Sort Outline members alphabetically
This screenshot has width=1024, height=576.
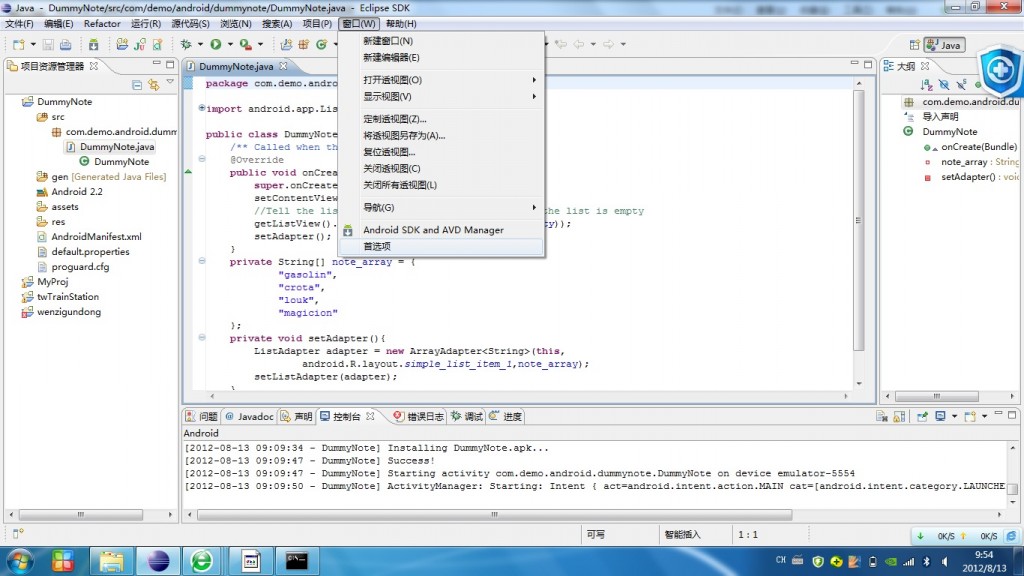click(x=925, y=85)
